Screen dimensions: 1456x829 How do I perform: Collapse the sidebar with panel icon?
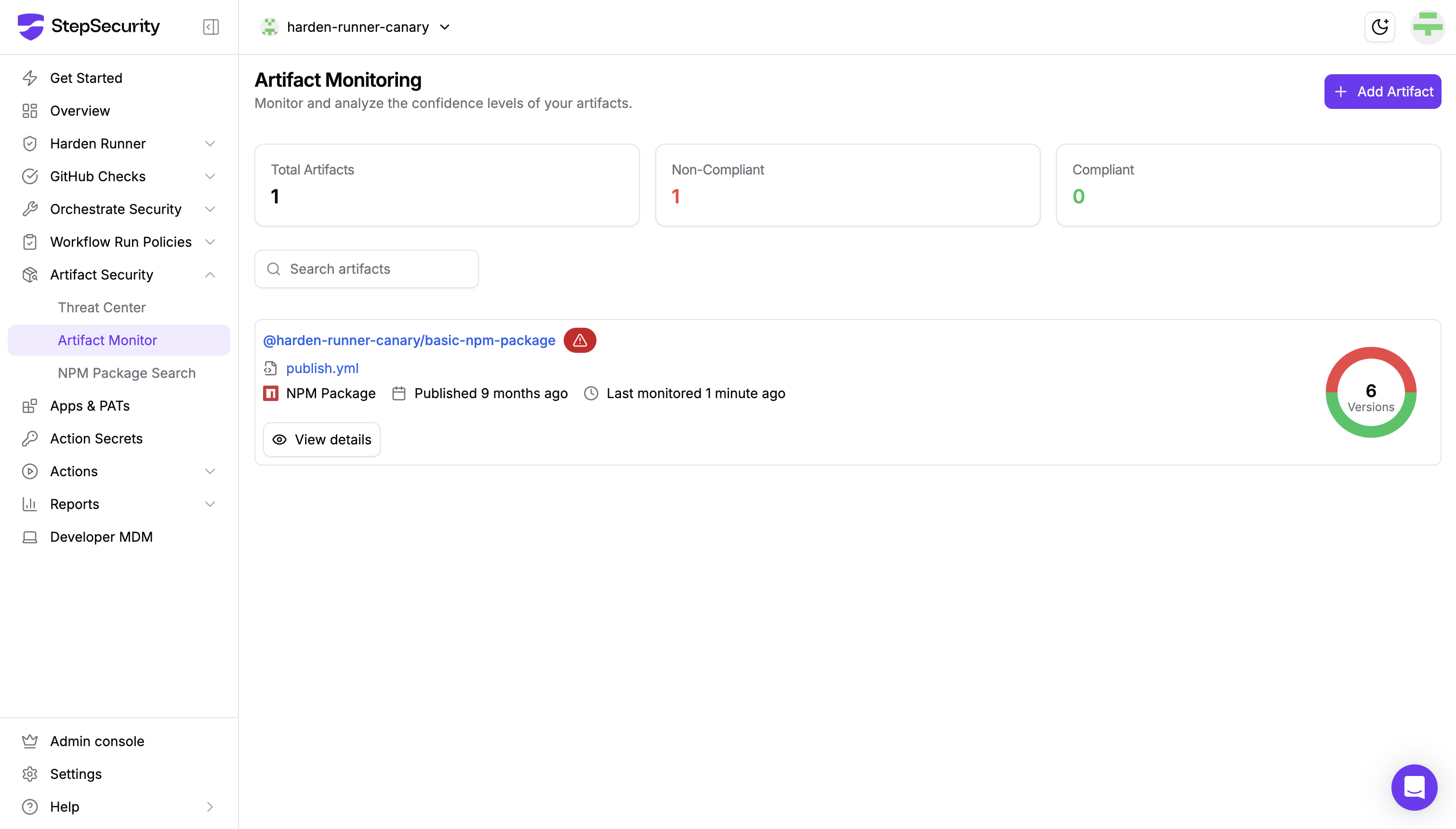211,27
